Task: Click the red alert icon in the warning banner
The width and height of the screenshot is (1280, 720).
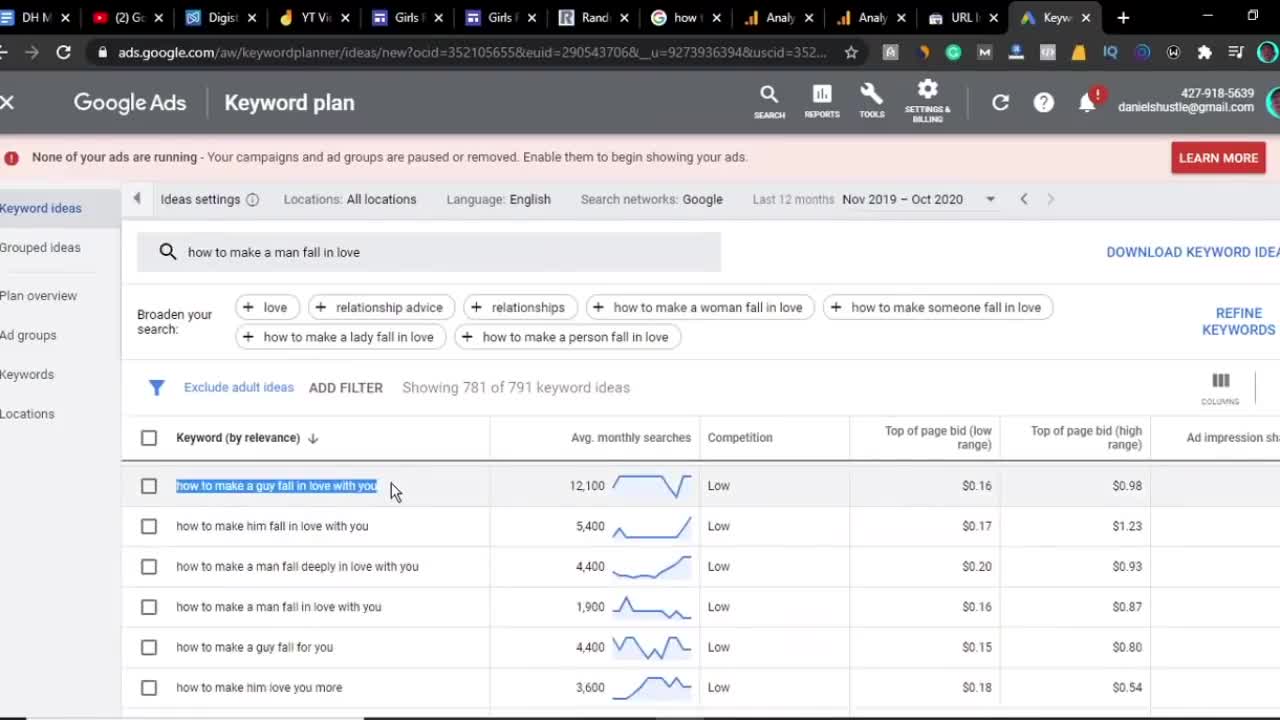Action: 11,157
